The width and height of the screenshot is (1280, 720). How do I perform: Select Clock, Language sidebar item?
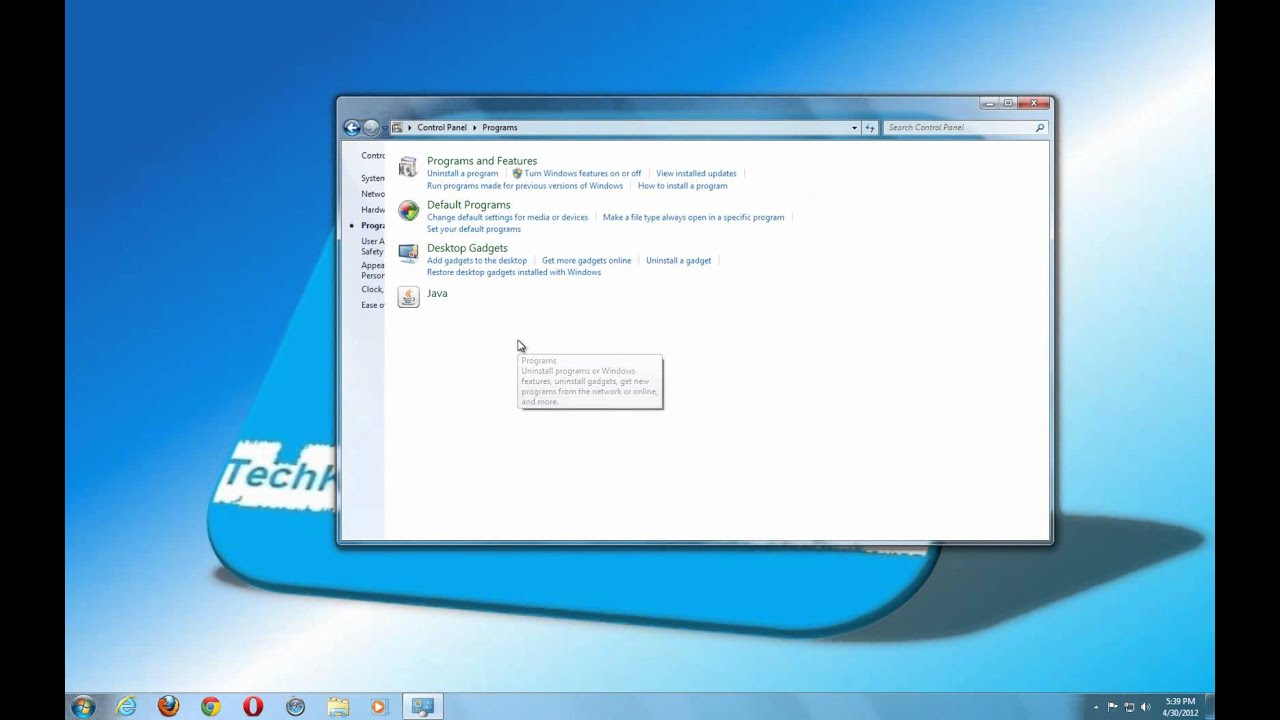[373, 289]
